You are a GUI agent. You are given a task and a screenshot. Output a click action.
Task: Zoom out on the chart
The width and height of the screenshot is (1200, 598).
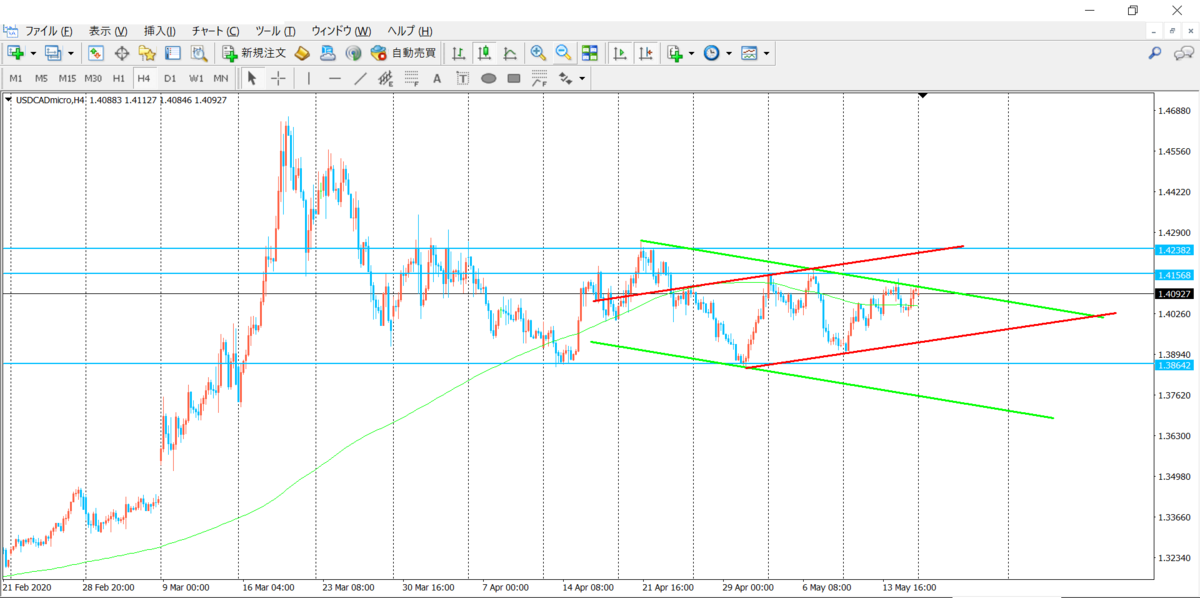[563, 53]
